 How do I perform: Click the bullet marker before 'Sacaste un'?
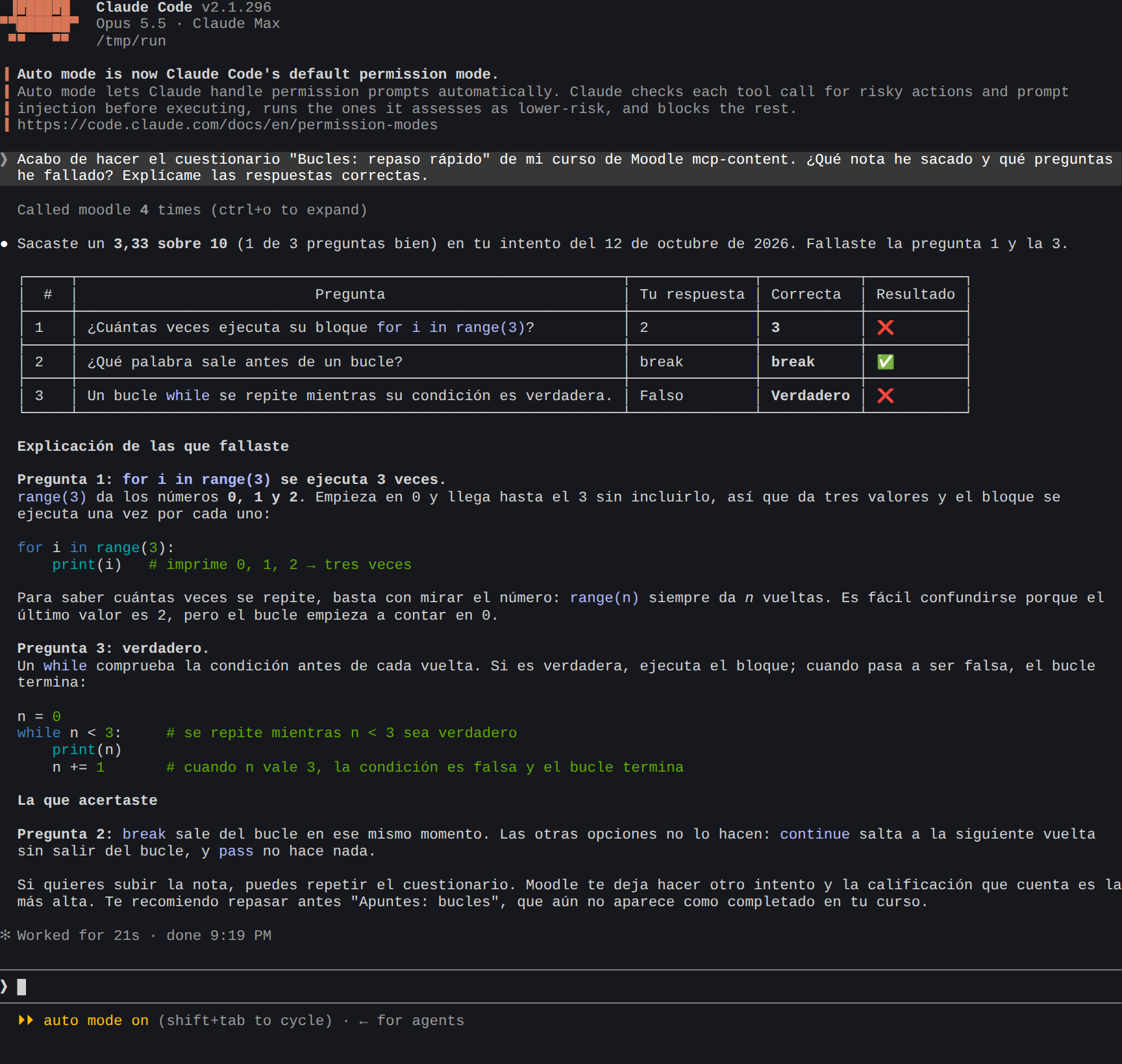[5, 244]
